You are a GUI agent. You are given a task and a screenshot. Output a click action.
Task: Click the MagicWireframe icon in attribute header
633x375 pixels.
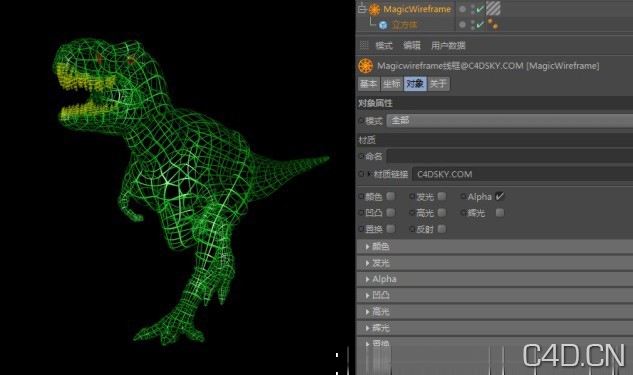[366, 66]
